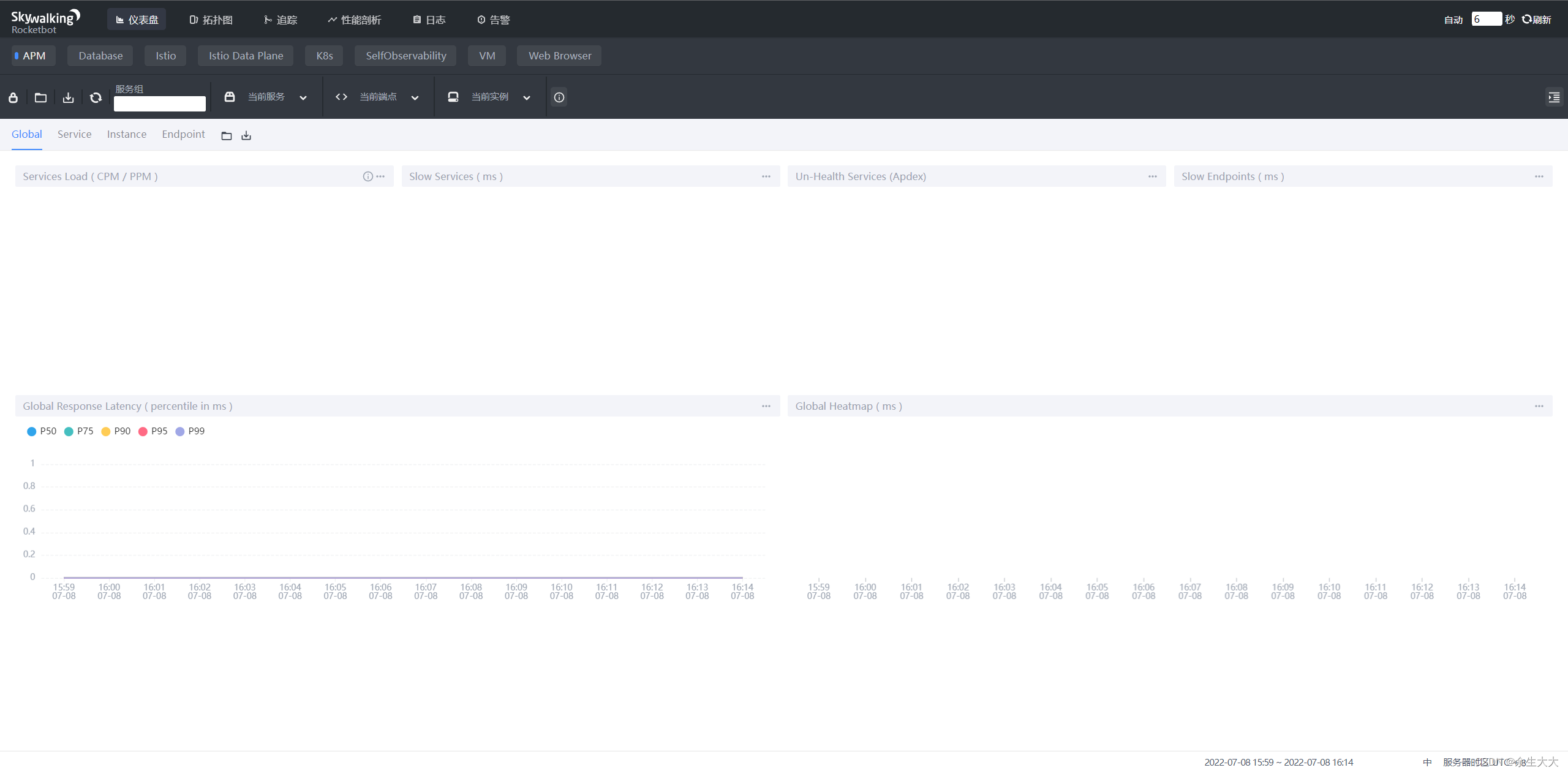Image resolution: width=1568 pixels, height=773 pixels.
Task: Open the right-side panel collapse icon
Action: click(x=1554, y=97)
